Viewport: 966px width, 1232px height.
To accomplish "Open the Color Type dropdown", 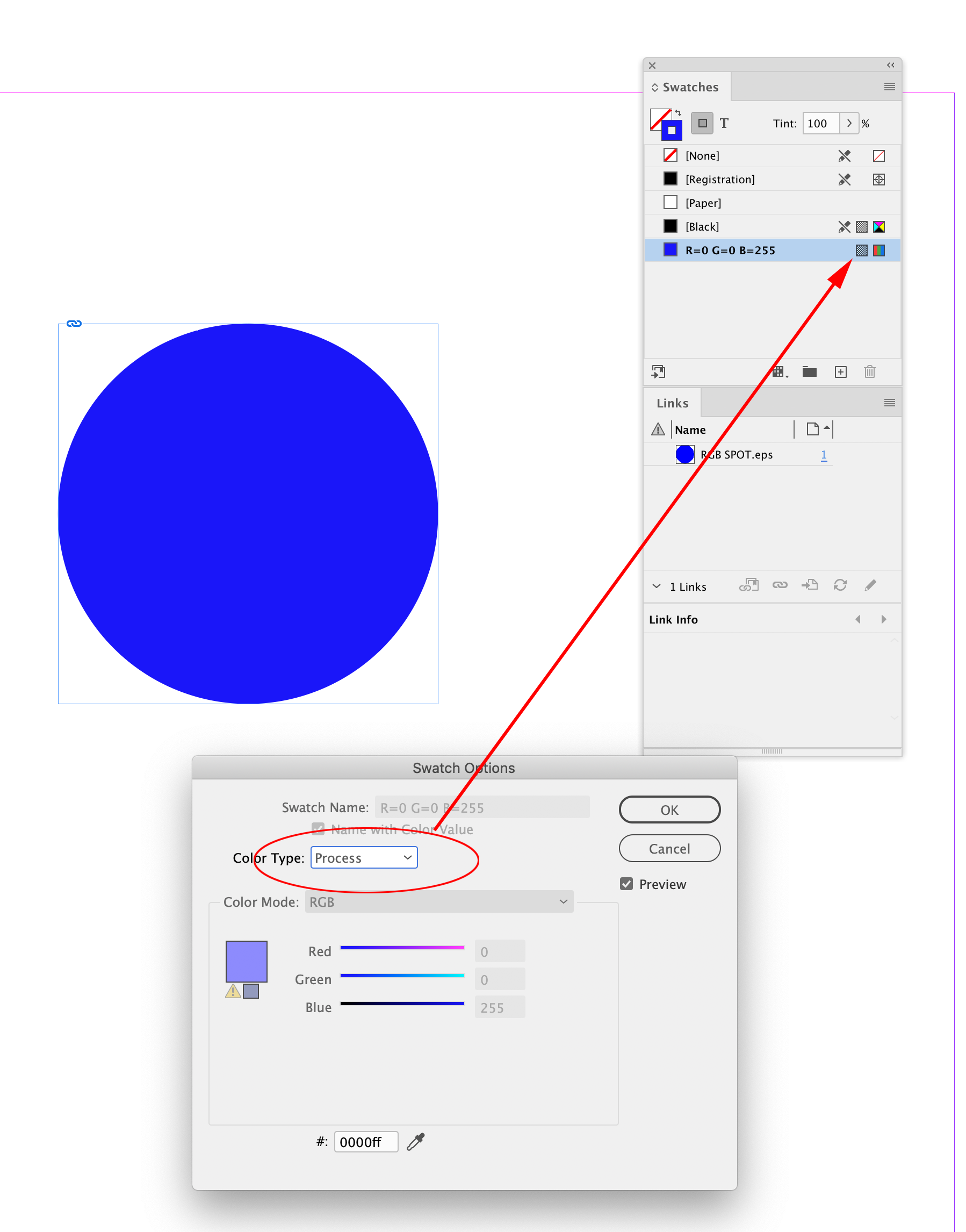I will tap(364, 857).
